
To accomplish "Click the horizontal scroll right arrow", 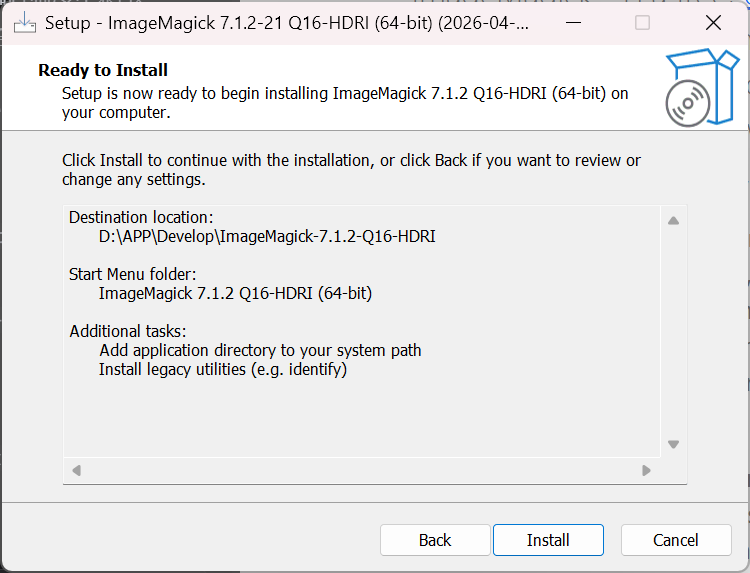I will coord(646,469).
